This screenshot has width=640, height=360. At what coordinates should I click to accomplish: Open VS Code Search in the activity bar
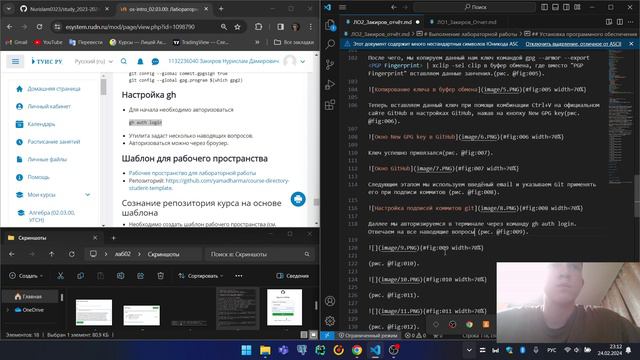click(x=330, y=44)
